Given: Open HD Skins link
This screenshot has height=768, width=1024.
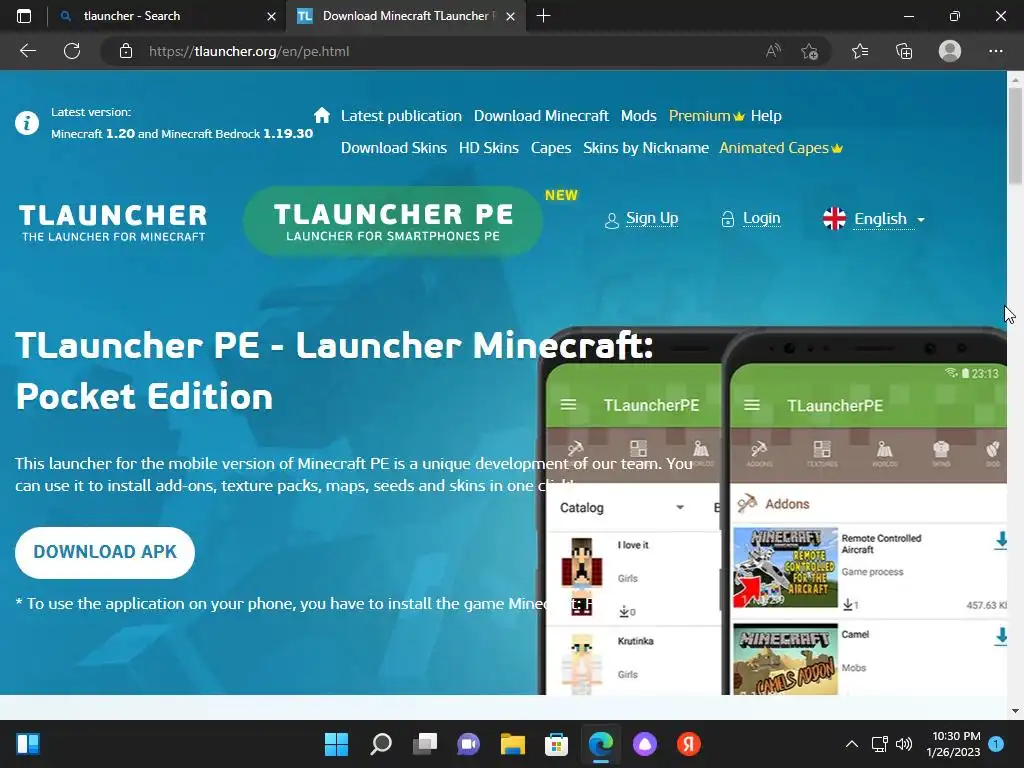Looking at the screenshot, I should [488, 148].
